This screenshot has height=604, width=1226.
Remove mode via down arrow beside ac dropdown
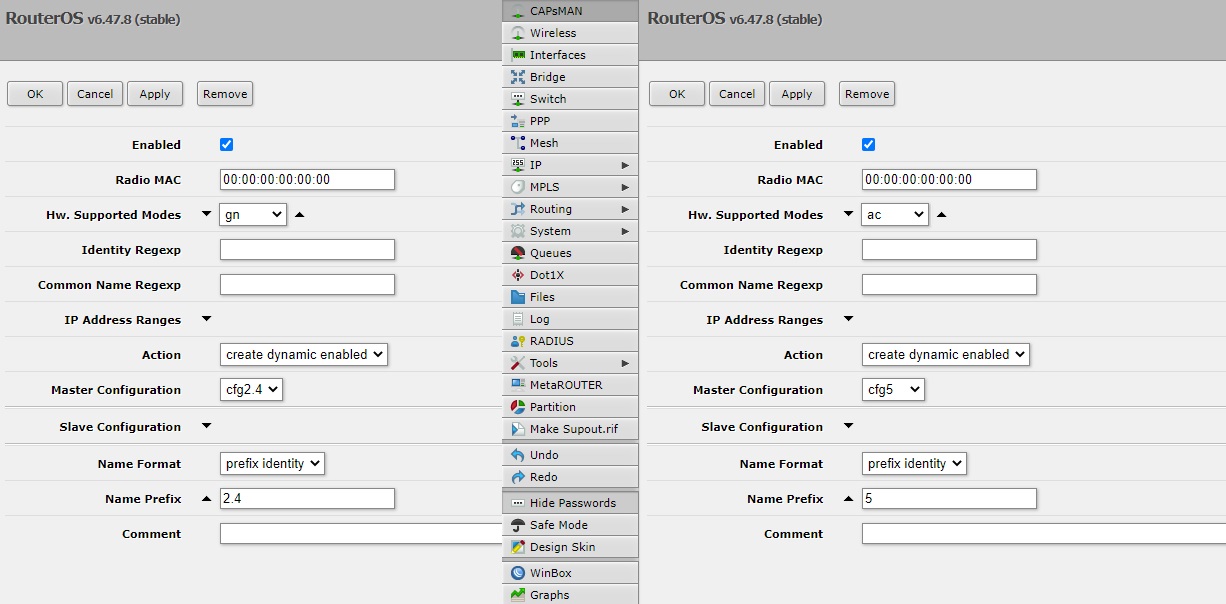848,214
